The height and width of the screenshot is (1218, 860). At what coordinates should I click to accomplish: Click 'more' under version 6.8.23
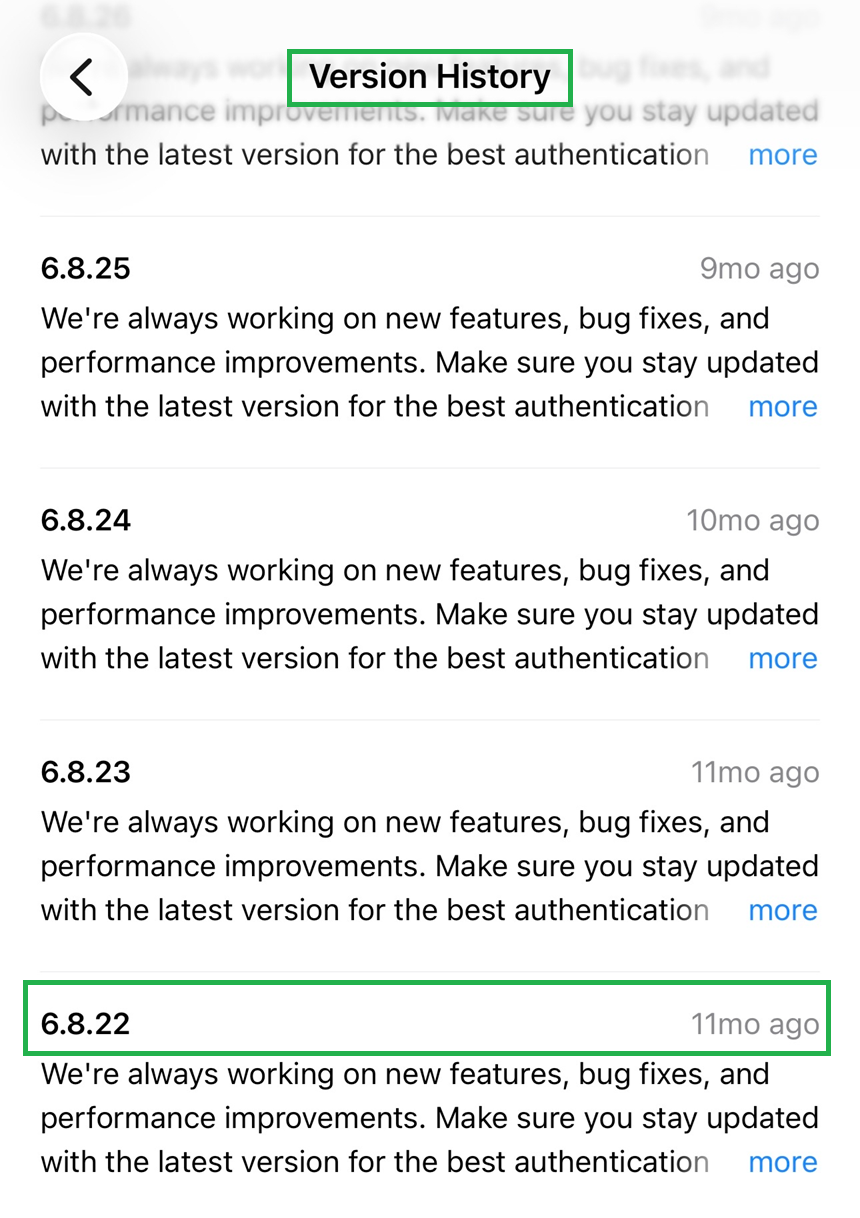[x=783, y=911]
